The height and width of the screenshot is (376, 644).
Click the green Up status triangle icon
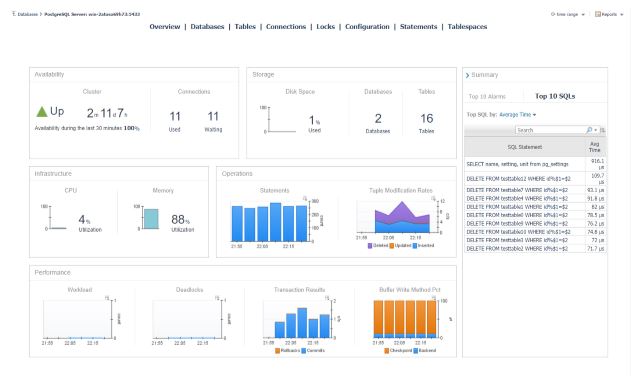coord(42,111)
